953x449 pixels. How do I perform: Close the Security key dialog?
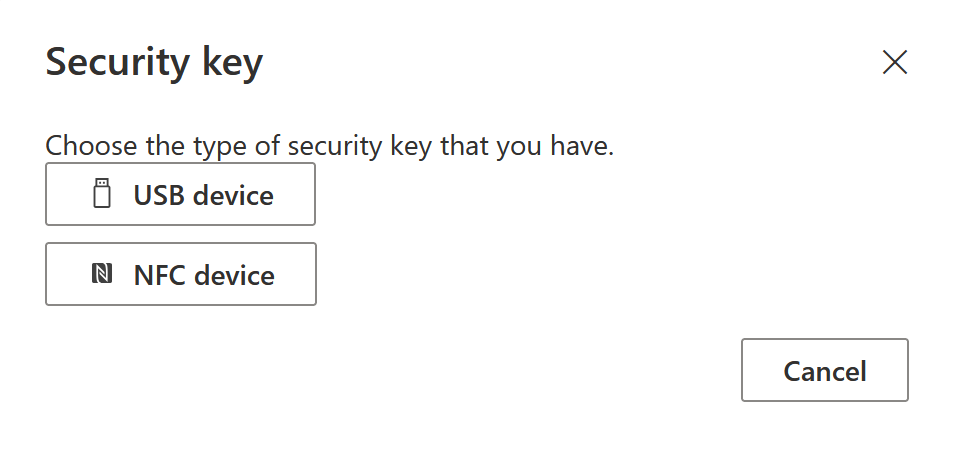[x=894, y=63]
